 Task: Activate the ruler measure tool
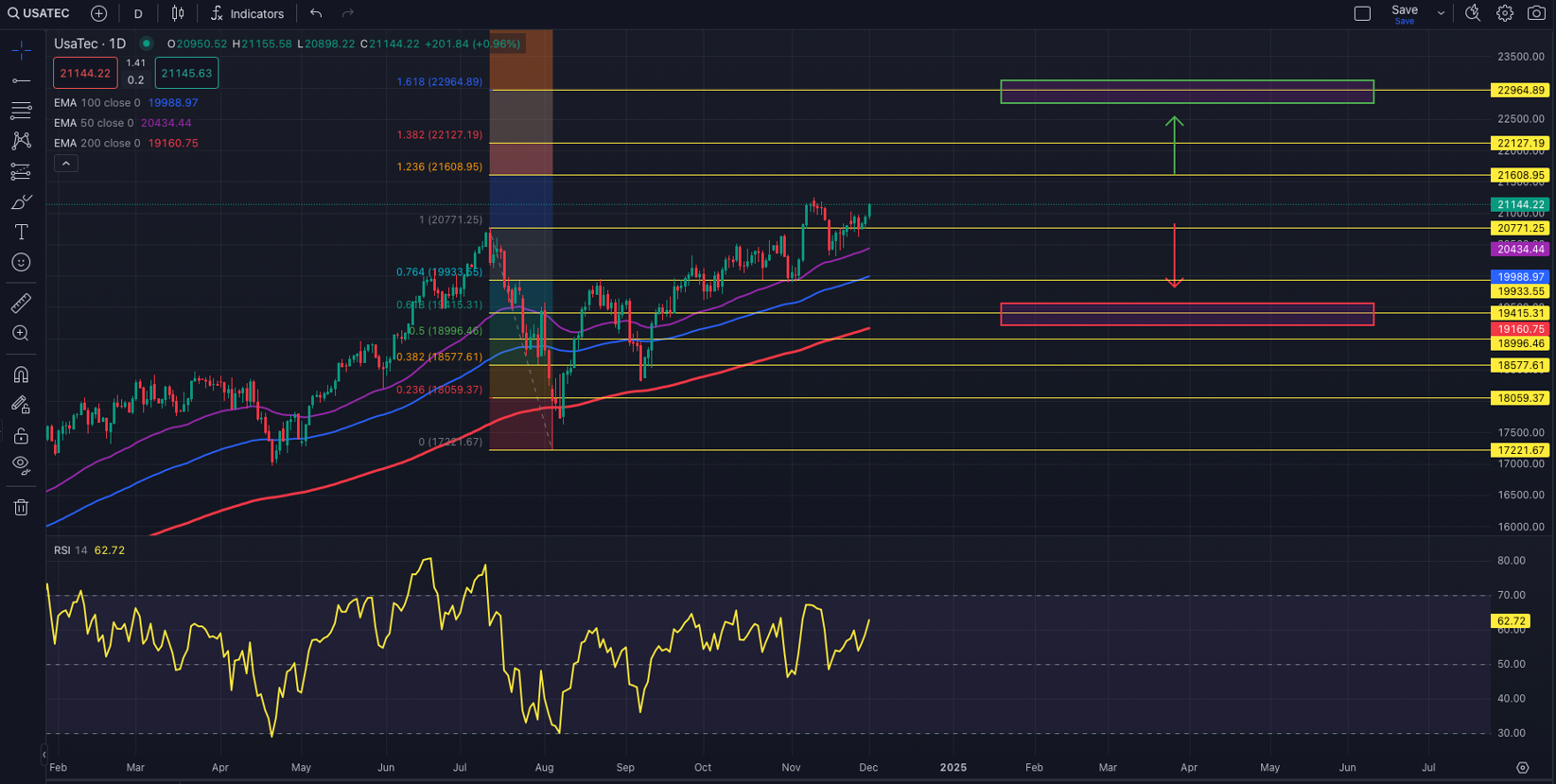coord(21,303)
